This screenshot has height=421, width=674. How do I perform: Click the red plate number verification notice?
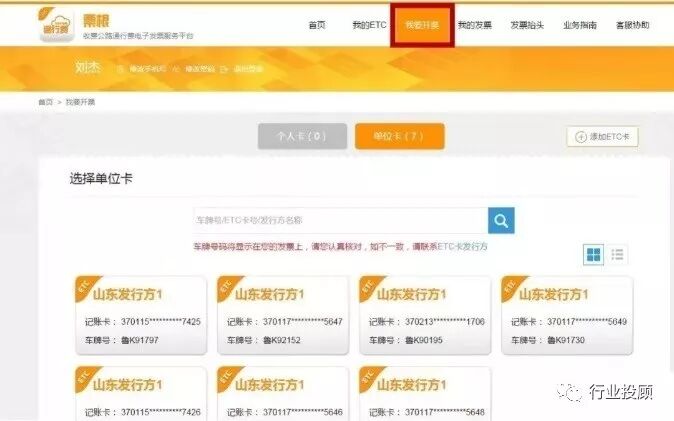pyautogui.click(x=340, y=247)
